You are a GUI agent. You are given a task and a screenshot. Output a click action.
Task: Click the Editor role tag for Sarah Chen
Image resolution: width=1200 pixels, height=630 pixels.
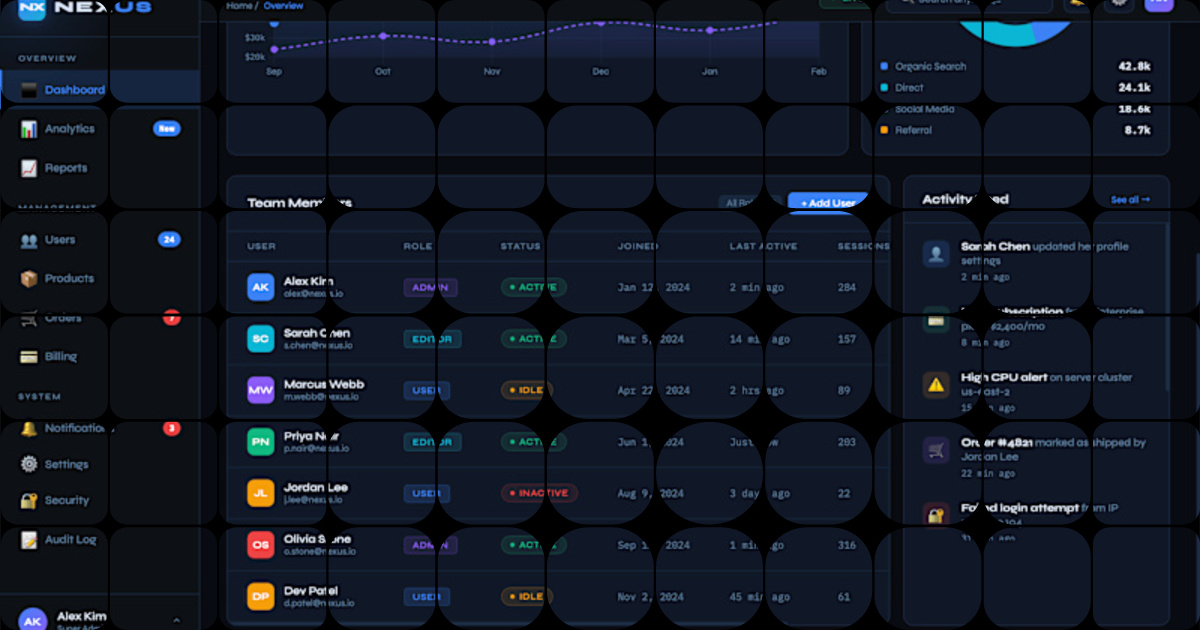point(432,339)
